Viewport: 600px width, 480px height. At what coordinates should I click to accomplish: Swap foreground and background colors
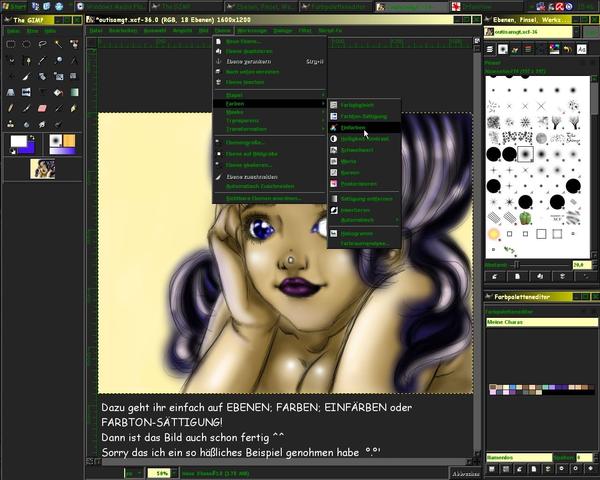[x=32, y=137]
